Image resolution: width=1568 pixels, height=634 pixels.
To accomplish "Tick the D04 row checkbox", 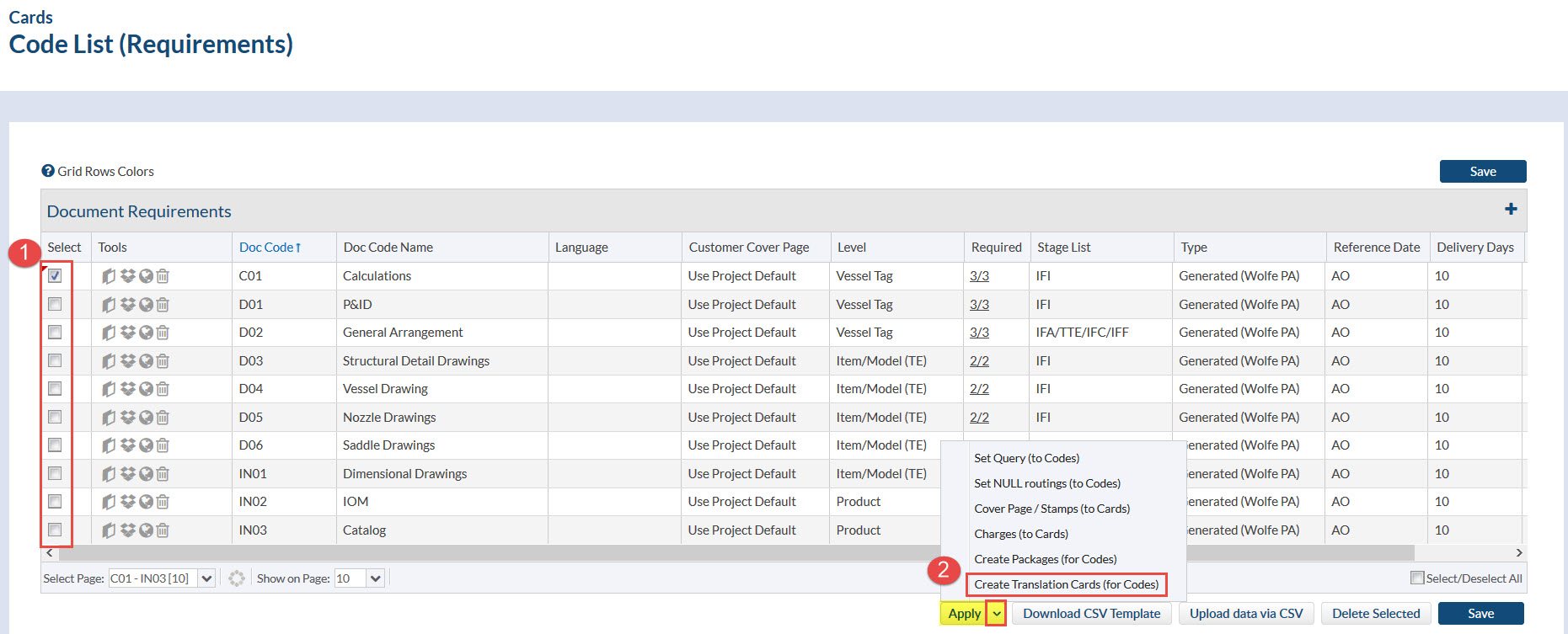I will [x=55, y=388].
